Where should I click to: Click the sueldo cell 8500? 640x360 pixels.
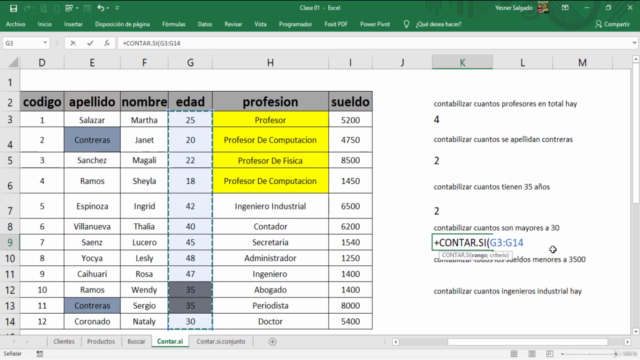[x=350, y=160]
